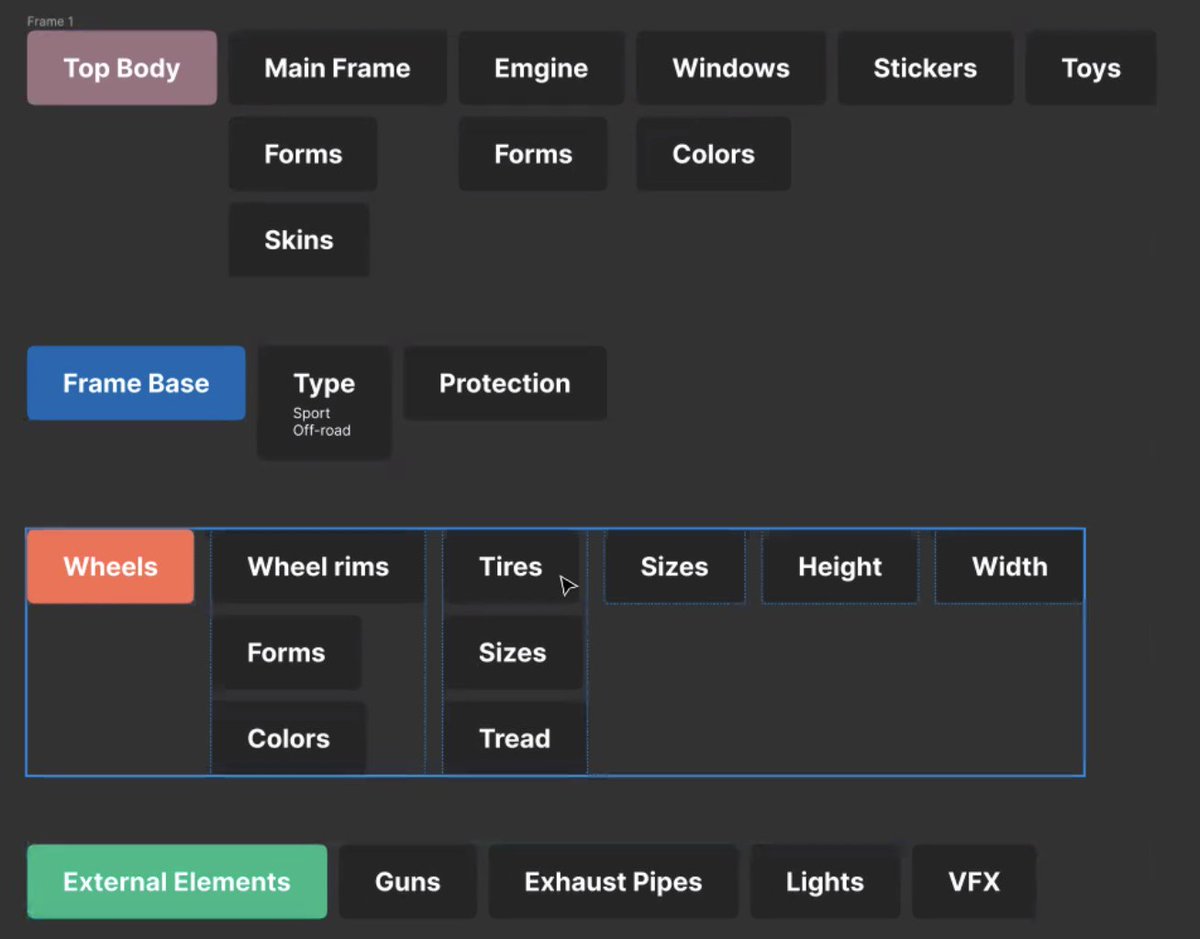Select the Toys block
The image size is (1200, 939).
1091,68
